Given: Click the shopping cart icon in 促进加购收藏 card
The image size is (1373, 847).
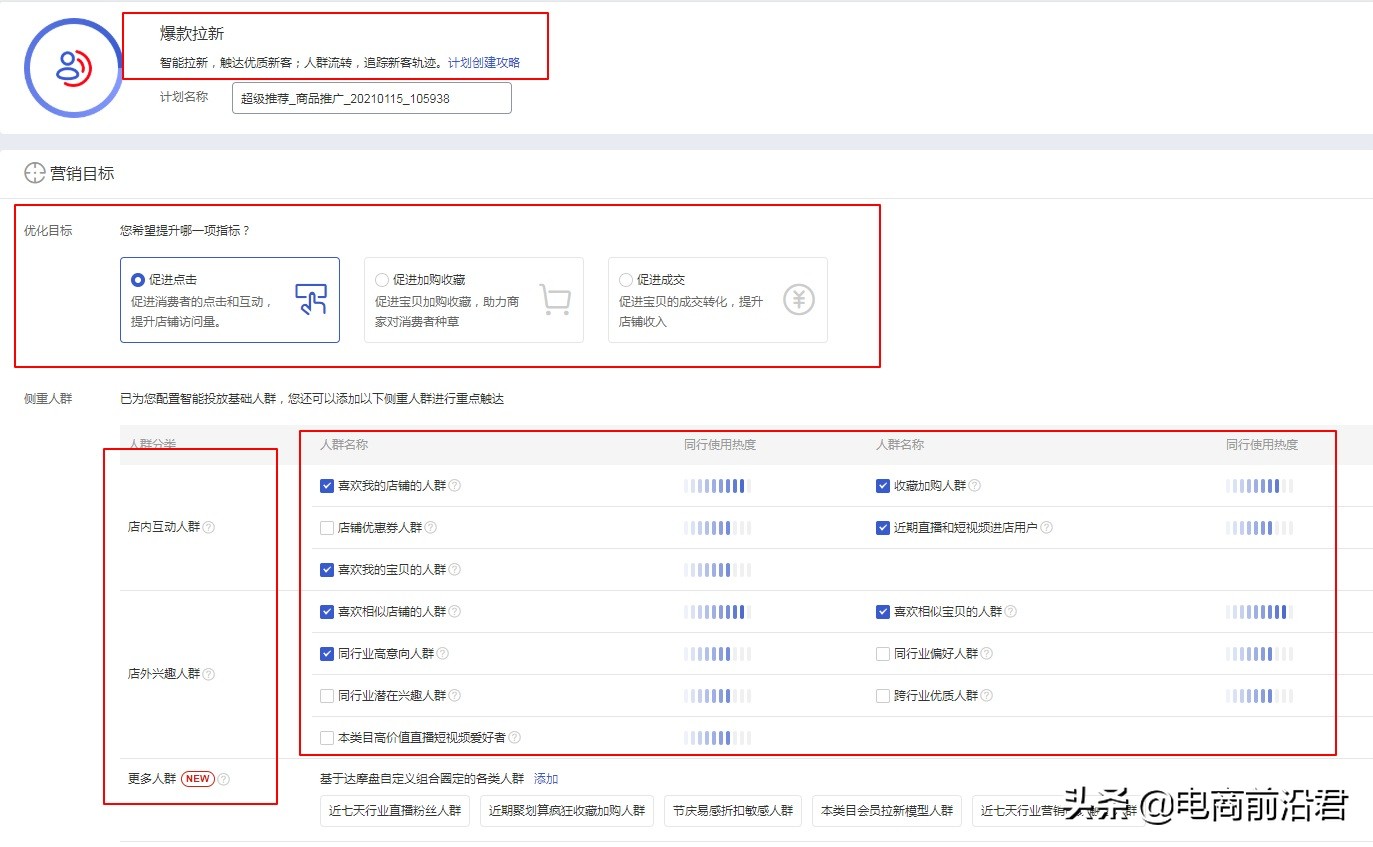Looking at the screenshot, I should pyautogui.click(x=557, y=300).
